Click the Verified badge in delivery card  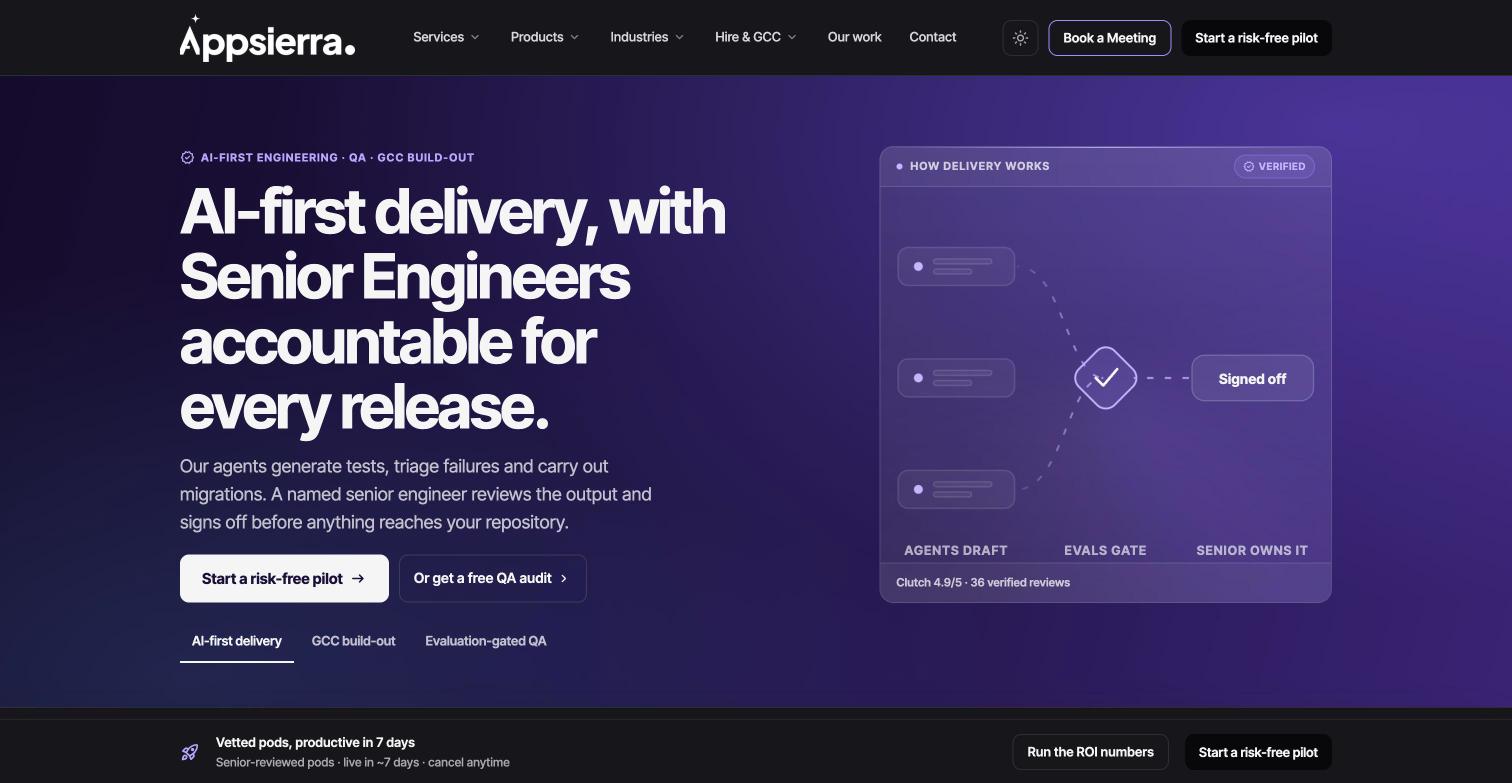[x=1274, y=166]
